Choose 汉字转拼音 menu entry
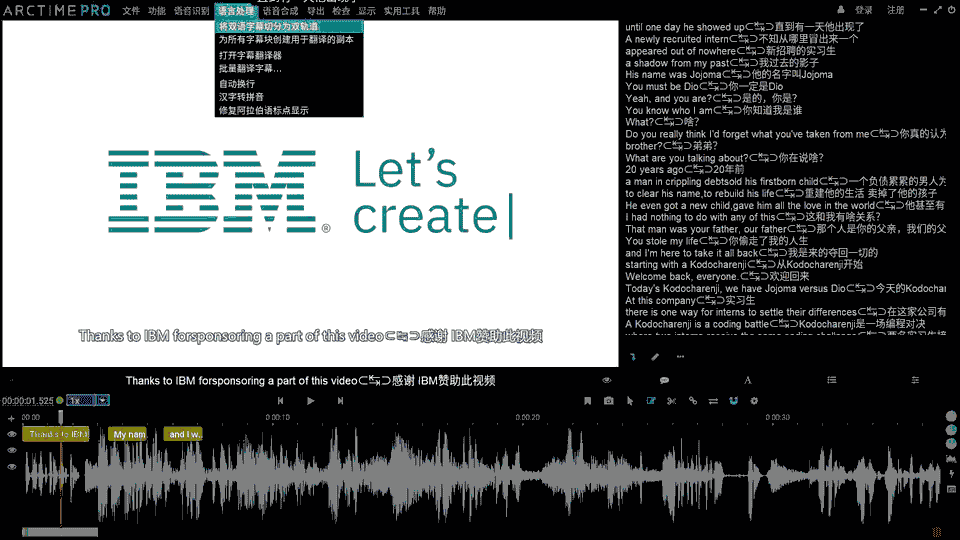This screenshot has height=540, width=960. click(x=241, y=97)
